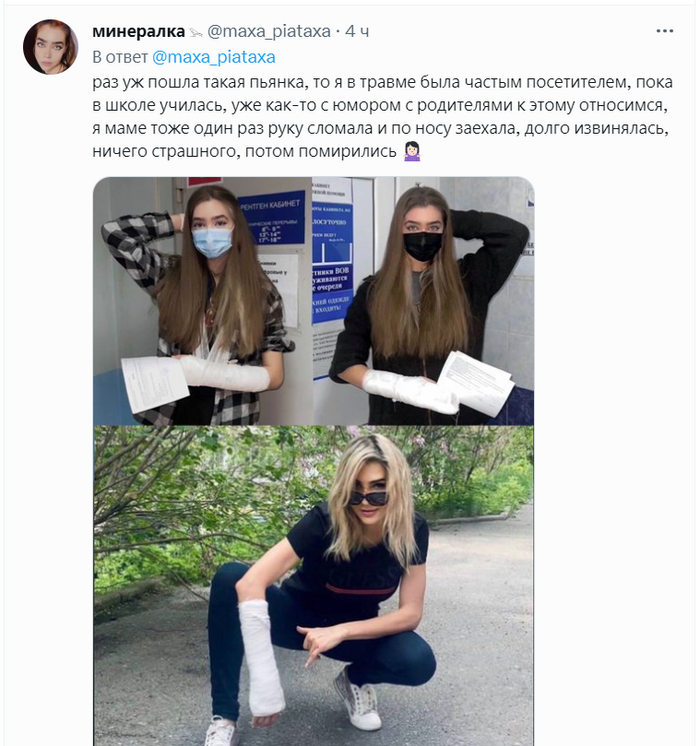
Task: Click the line "ничего страшного, потом помирились"
Action: pyautogui.click(x=245, y=151)
